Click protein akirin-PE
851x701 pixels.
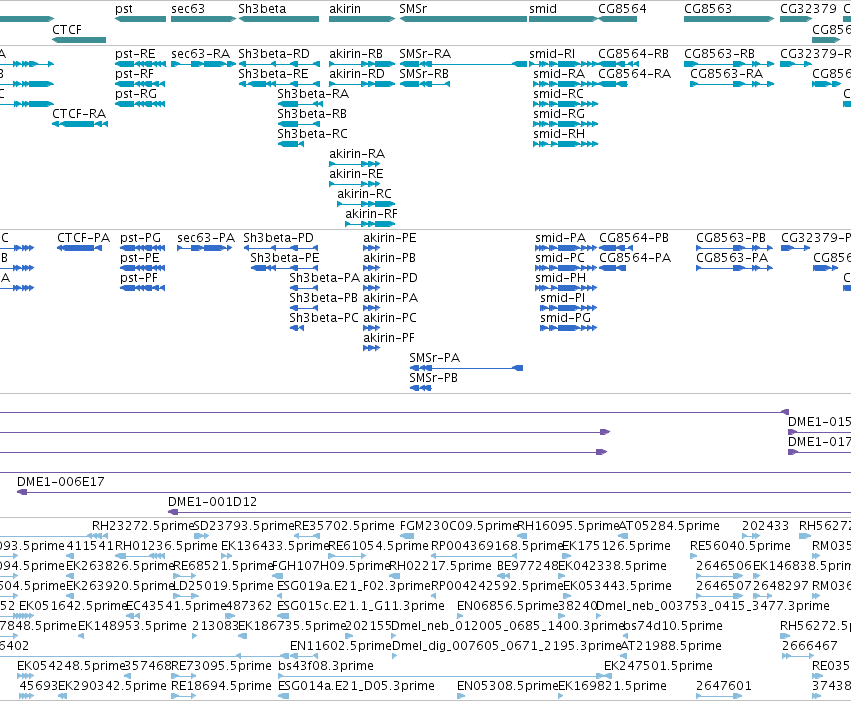click(371, 248)
